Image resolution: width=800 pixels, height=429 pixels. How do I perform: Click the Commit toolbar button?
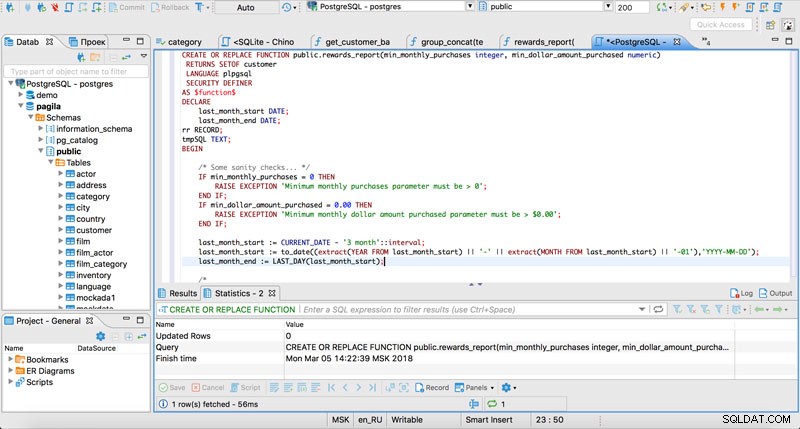[x=127, y=7]
